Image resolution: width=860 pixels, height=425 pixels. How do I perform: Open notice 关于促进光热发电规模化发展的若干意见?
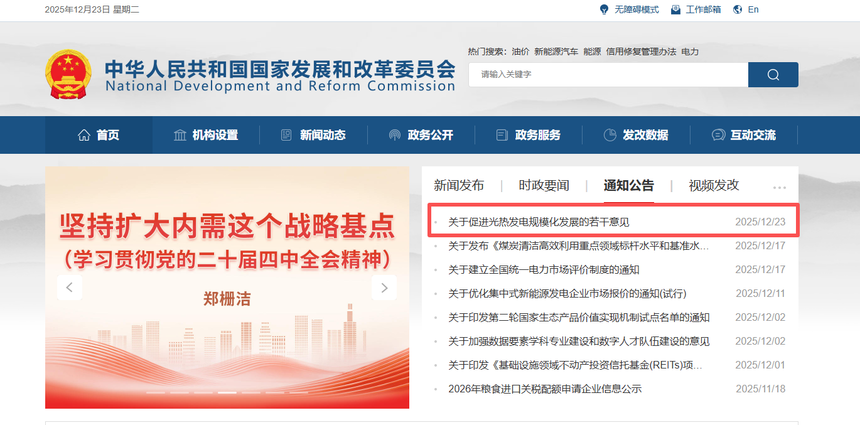tap(539, 222)
